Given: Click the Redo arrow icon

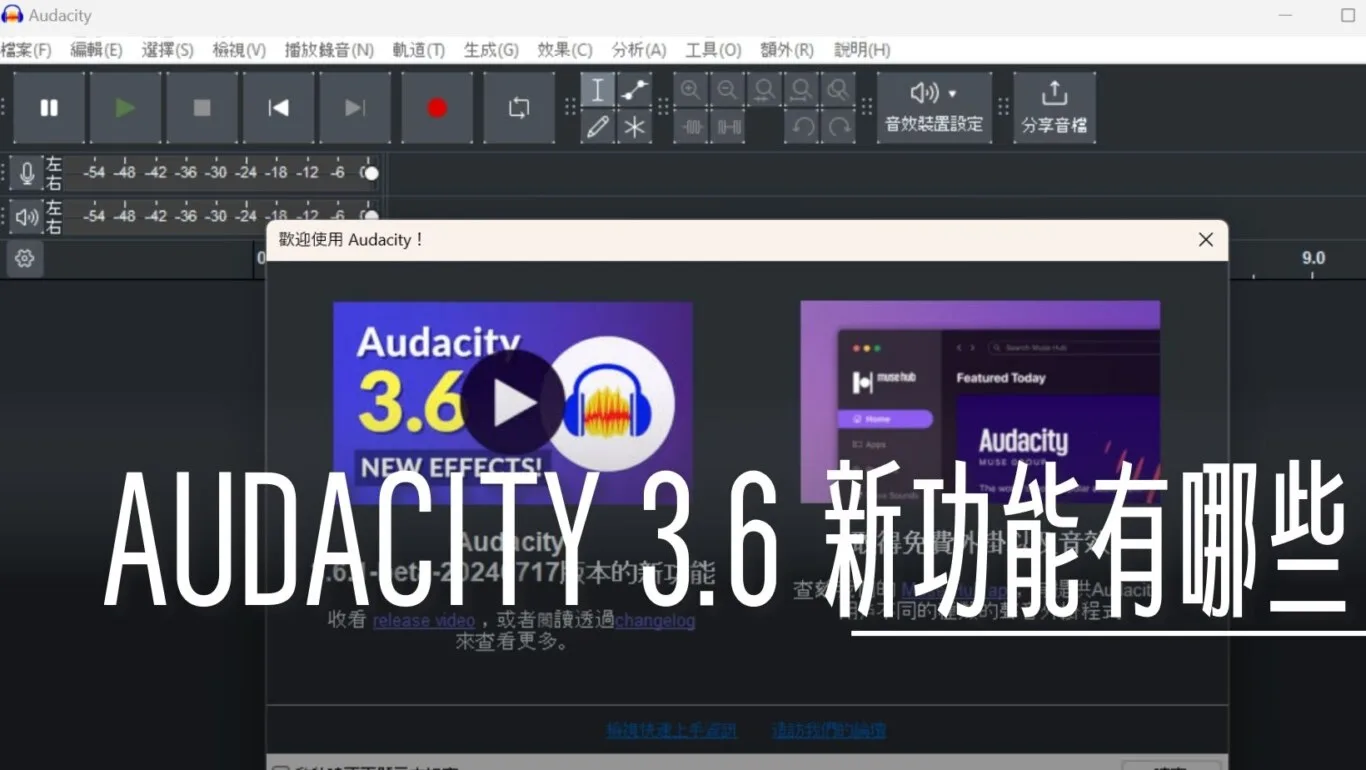Looking at the screenshot, I should click(838, 127).
